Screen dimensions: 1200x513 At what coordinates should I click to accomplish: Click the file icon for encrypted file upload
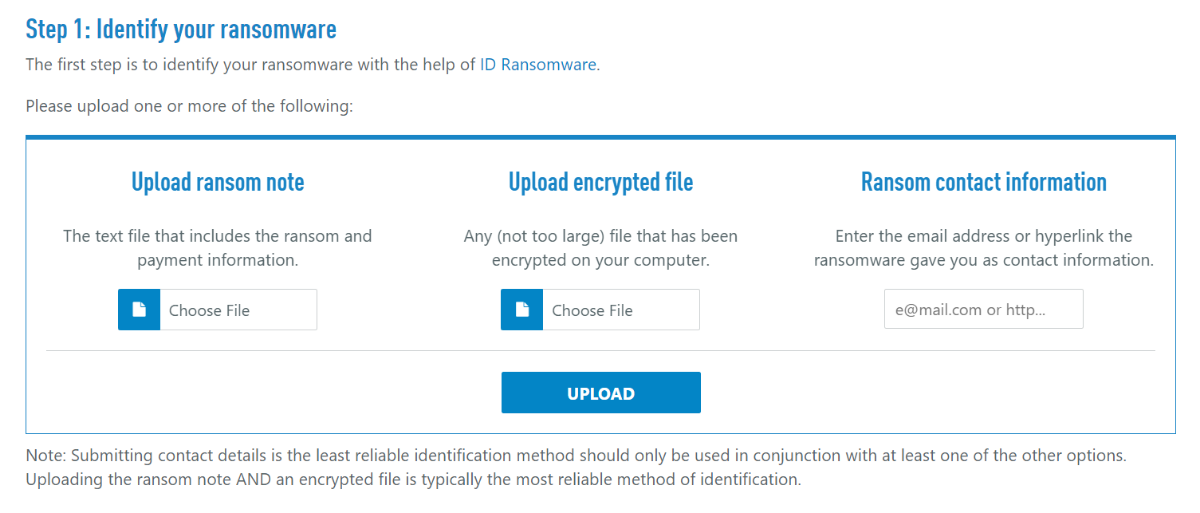pos(522,310)
